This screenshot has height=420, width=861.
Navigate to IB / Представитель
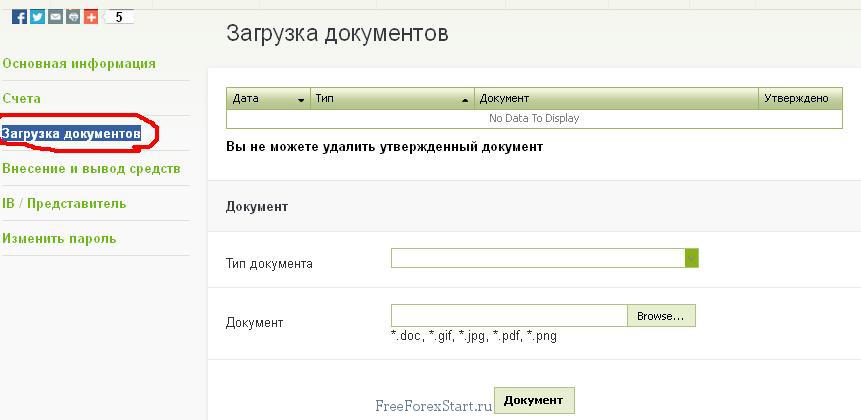pyautogui.click(x=64, y=203)
